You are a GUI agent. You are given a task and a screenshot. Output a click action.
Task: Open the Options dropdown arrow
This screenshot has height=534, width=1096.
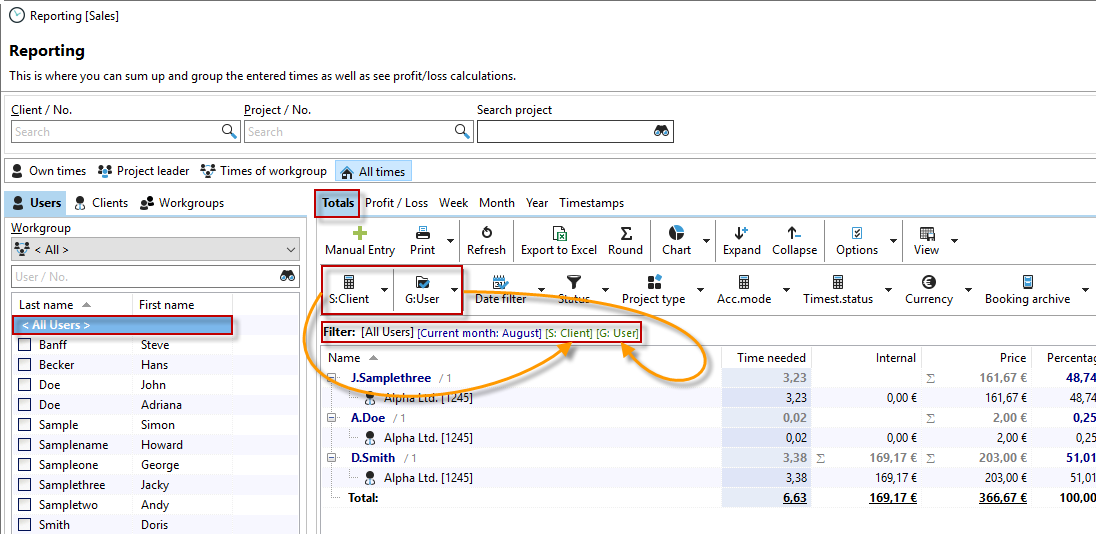click(891, 241)
